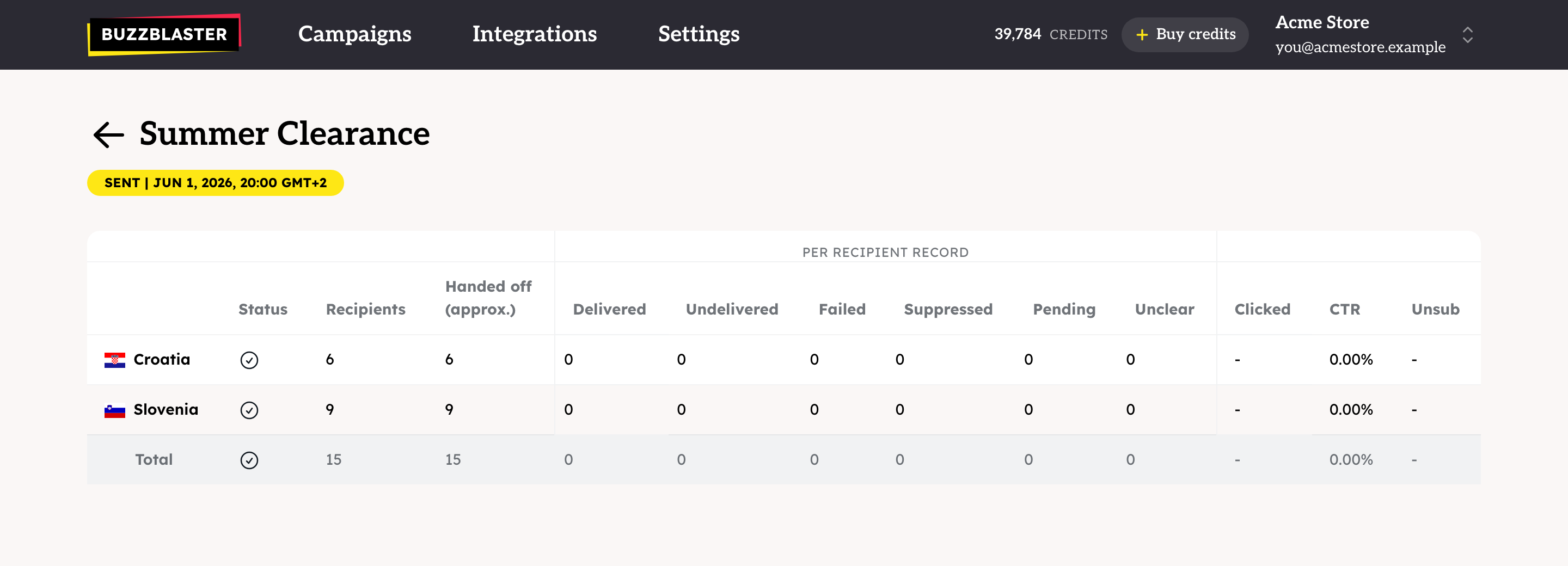
Task: Click the Suppressed column header
Action: click(948, 310)
